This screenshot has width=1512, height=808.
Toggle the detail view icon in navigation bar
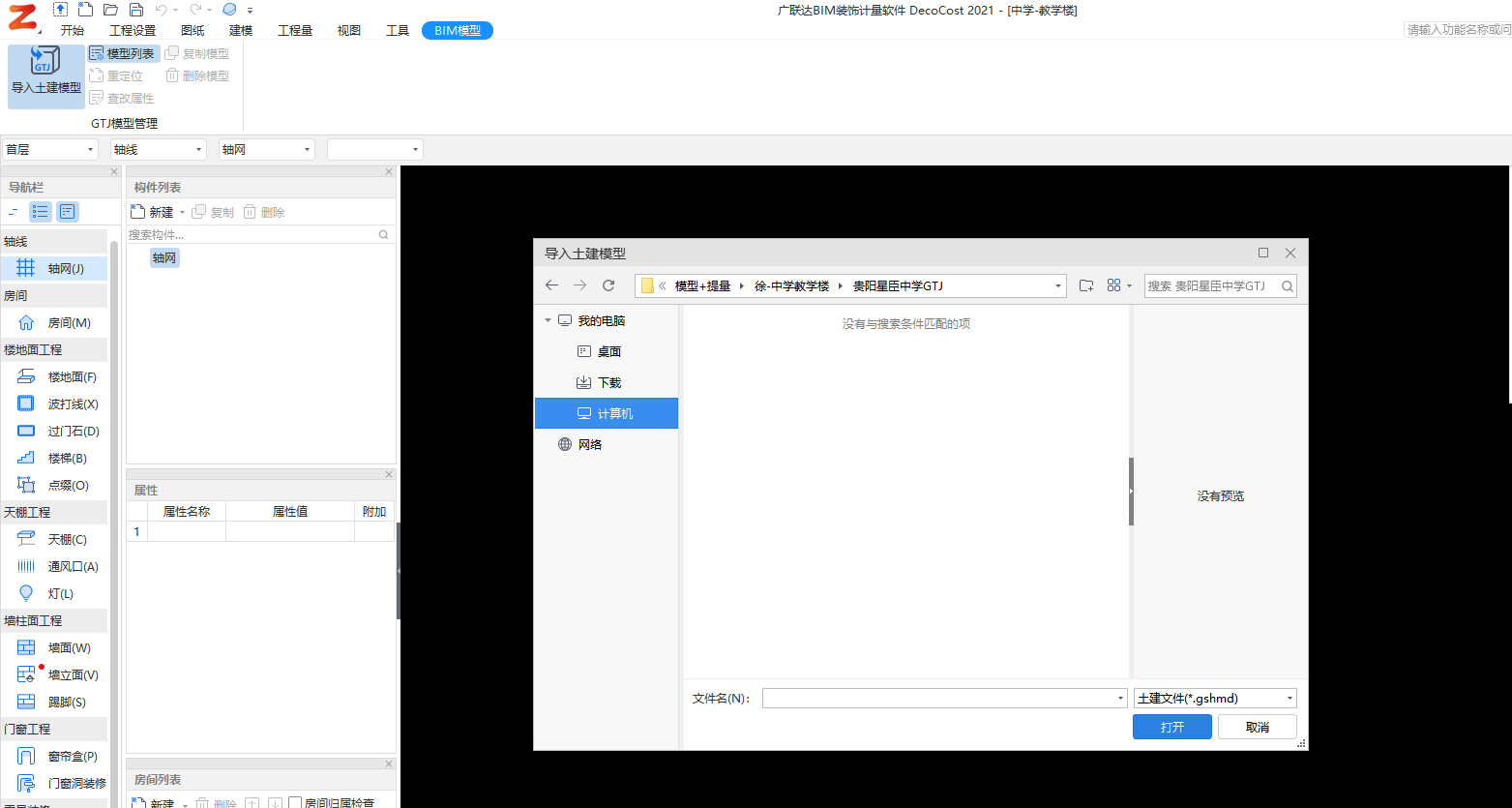67,211
